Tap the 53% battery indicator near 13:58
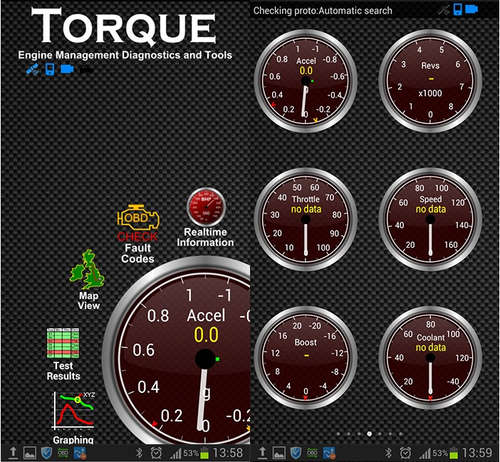 196,453
